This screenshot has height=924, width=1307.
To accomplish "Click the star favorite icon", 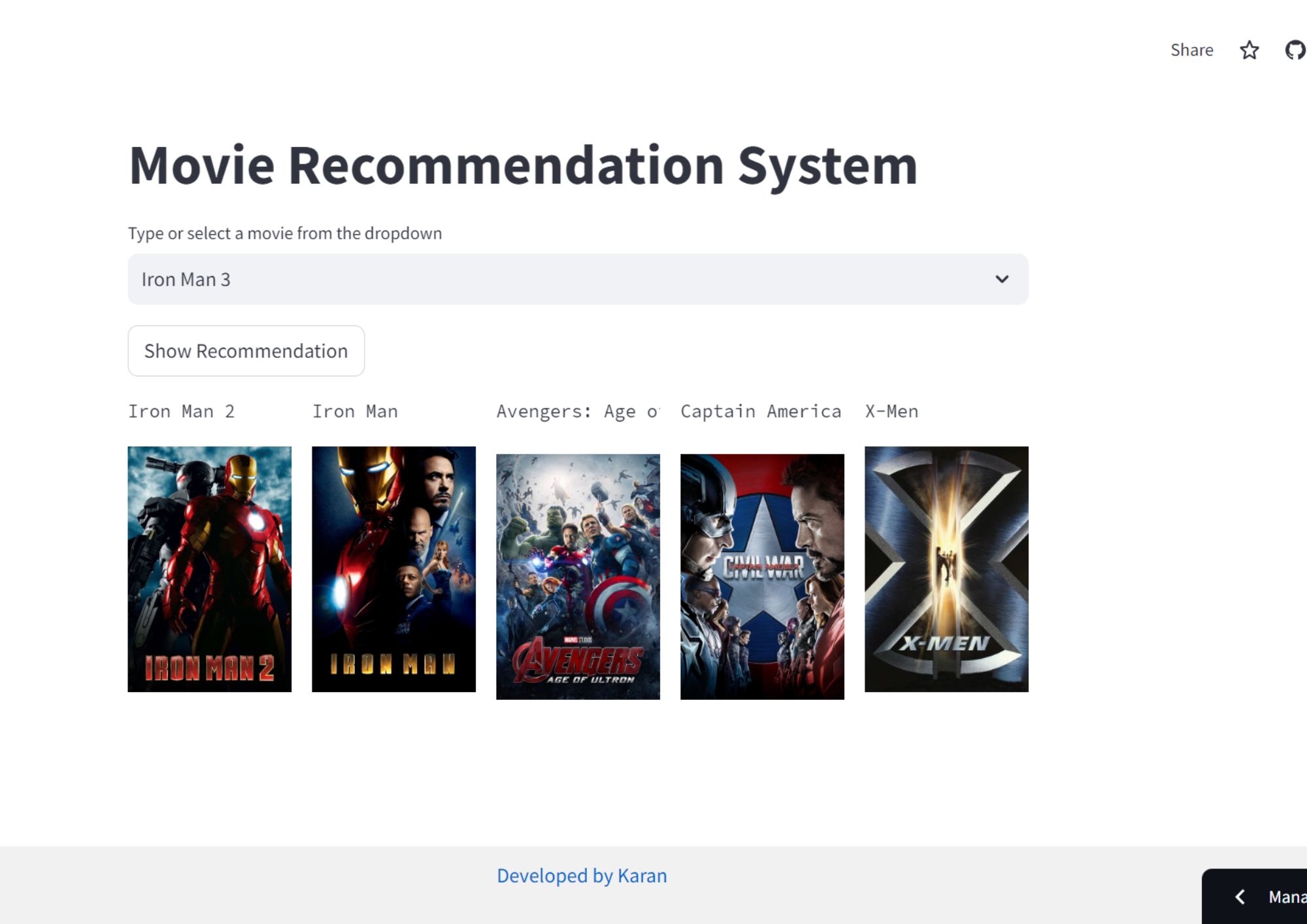I will point(1249,50).
